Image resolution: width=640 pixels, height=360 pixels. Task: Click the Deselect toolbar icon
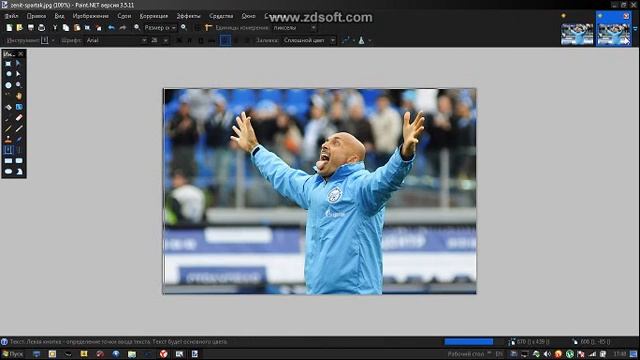[98, 28]
